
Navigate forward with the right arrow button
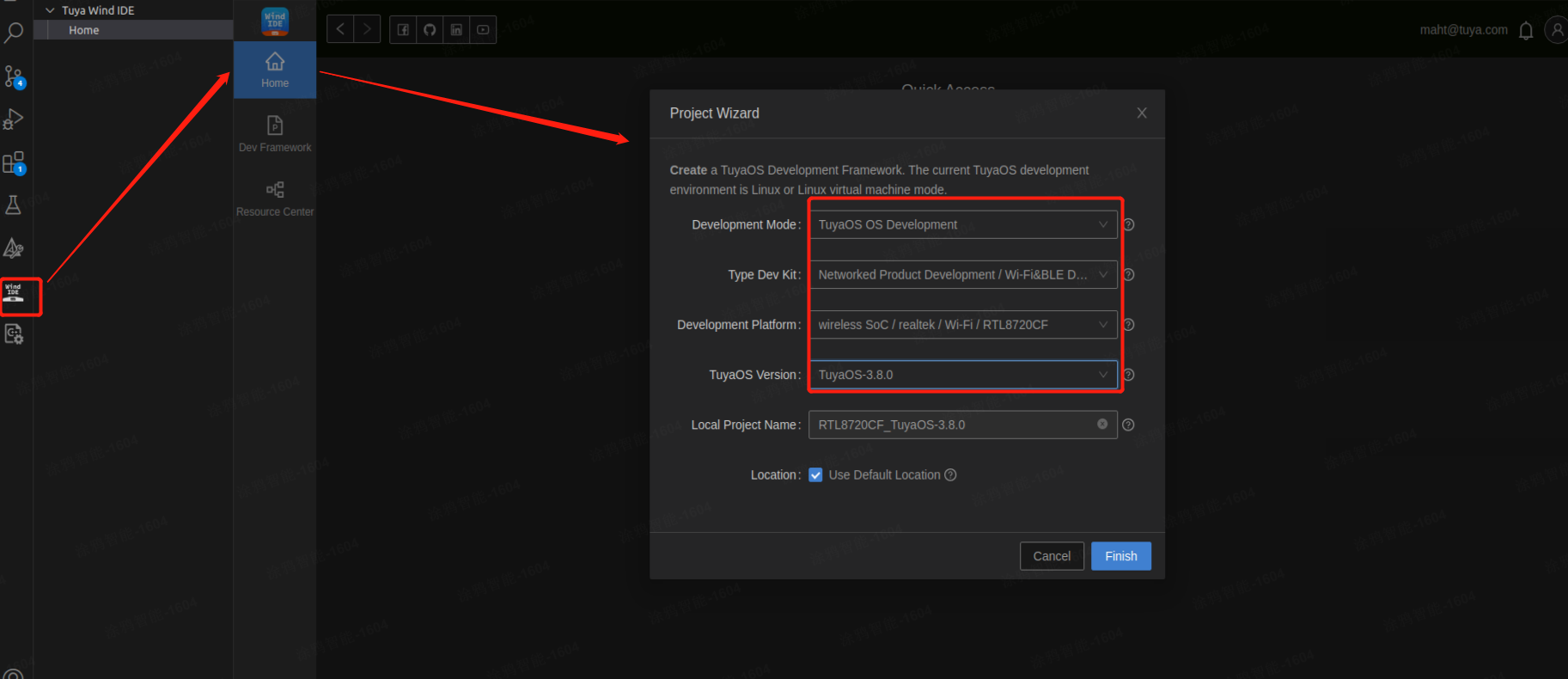coord(367,29)
